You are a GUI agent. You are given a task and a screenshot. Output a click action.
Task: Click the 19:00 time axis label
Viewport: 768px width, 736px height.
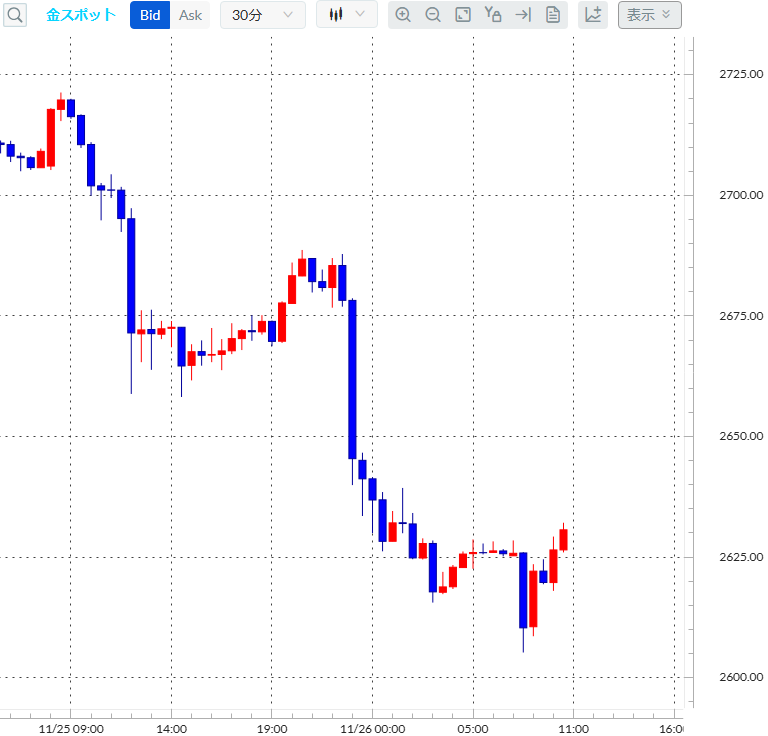[x=272, y=729]
